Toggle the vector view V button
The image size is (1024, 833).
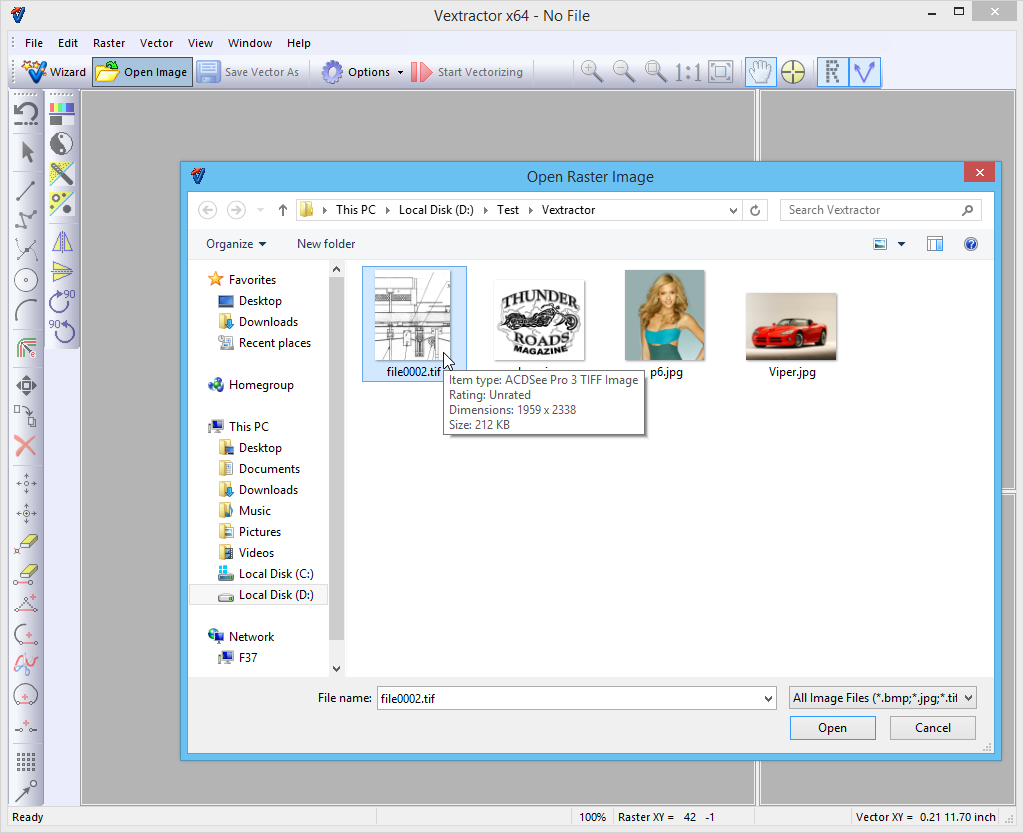point(865,72)
